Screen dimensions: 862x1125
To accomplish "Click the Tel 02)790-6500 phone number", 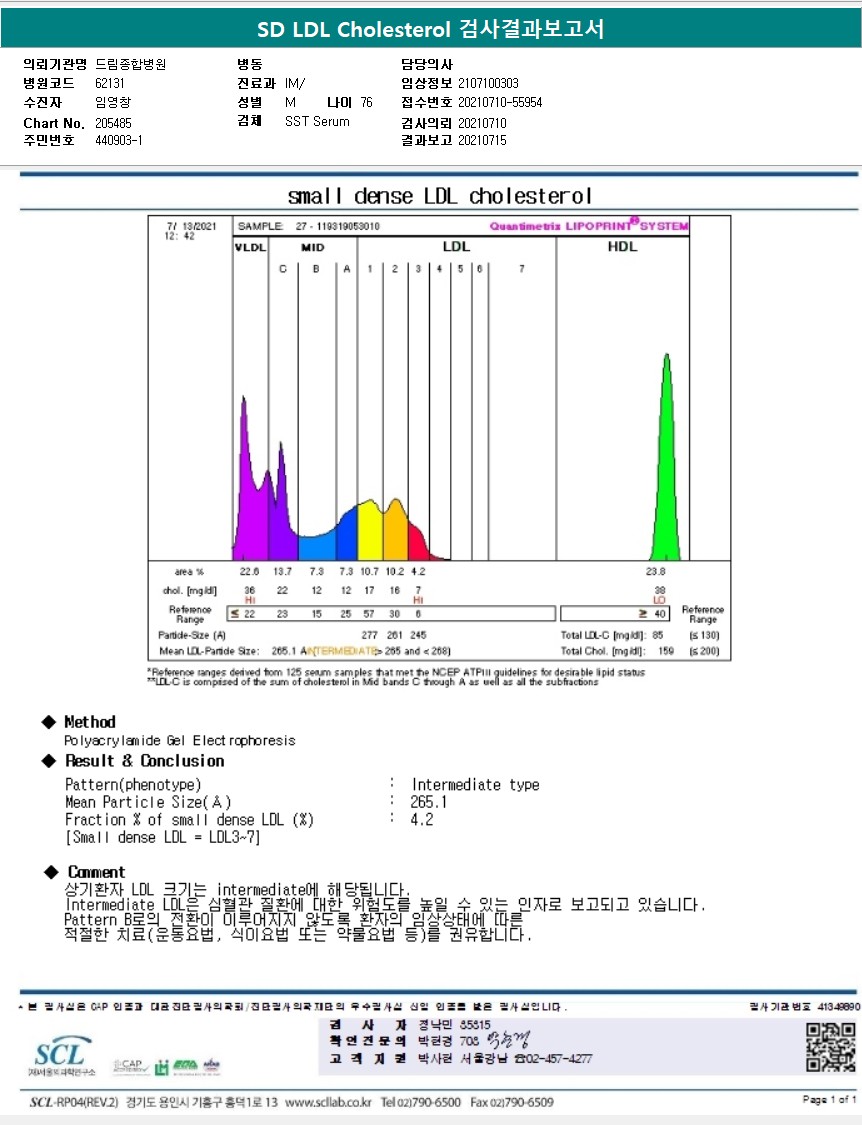I will 421,1102.
